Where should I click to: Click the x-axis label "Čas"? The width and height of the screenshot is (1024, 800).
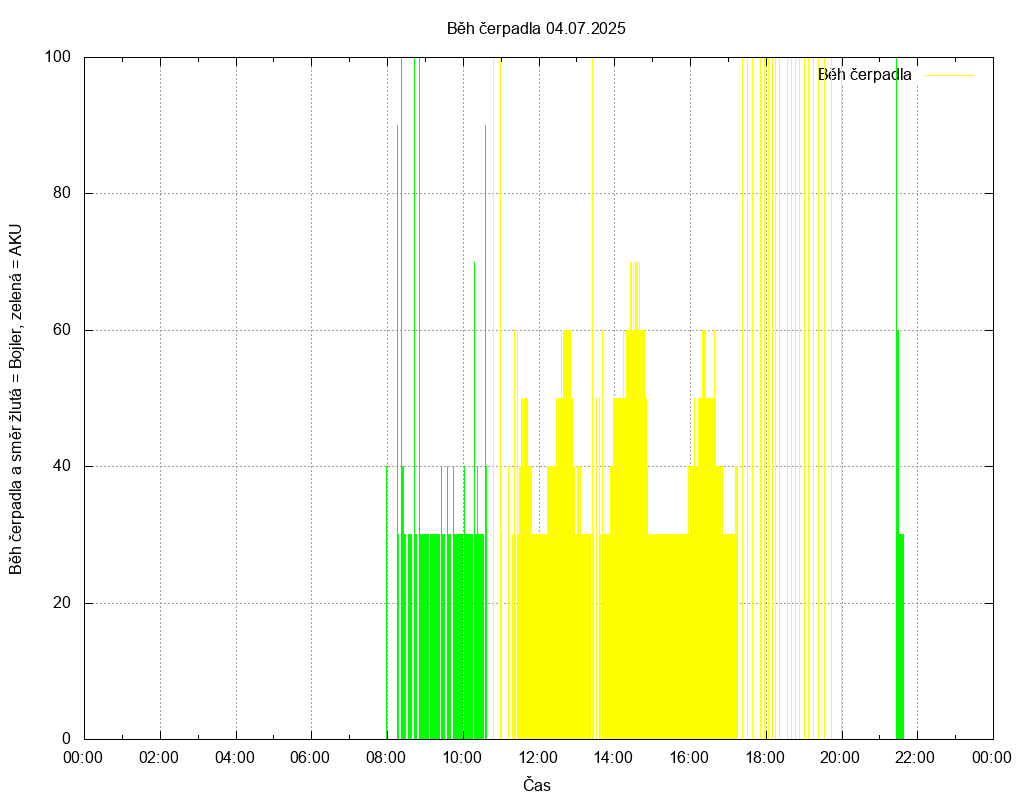point(537,785)
